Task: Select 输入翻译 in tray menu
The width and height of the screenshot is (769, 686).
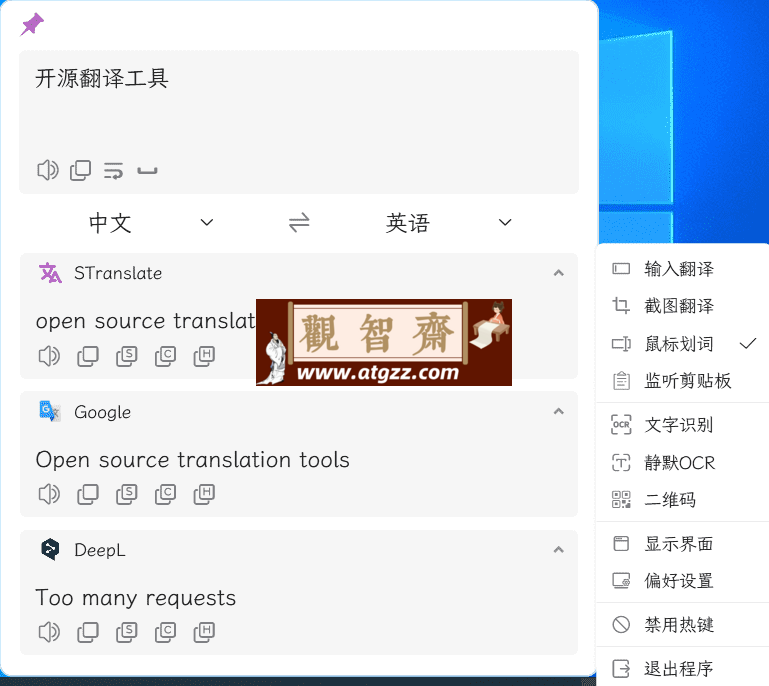Action: [683, 269]
